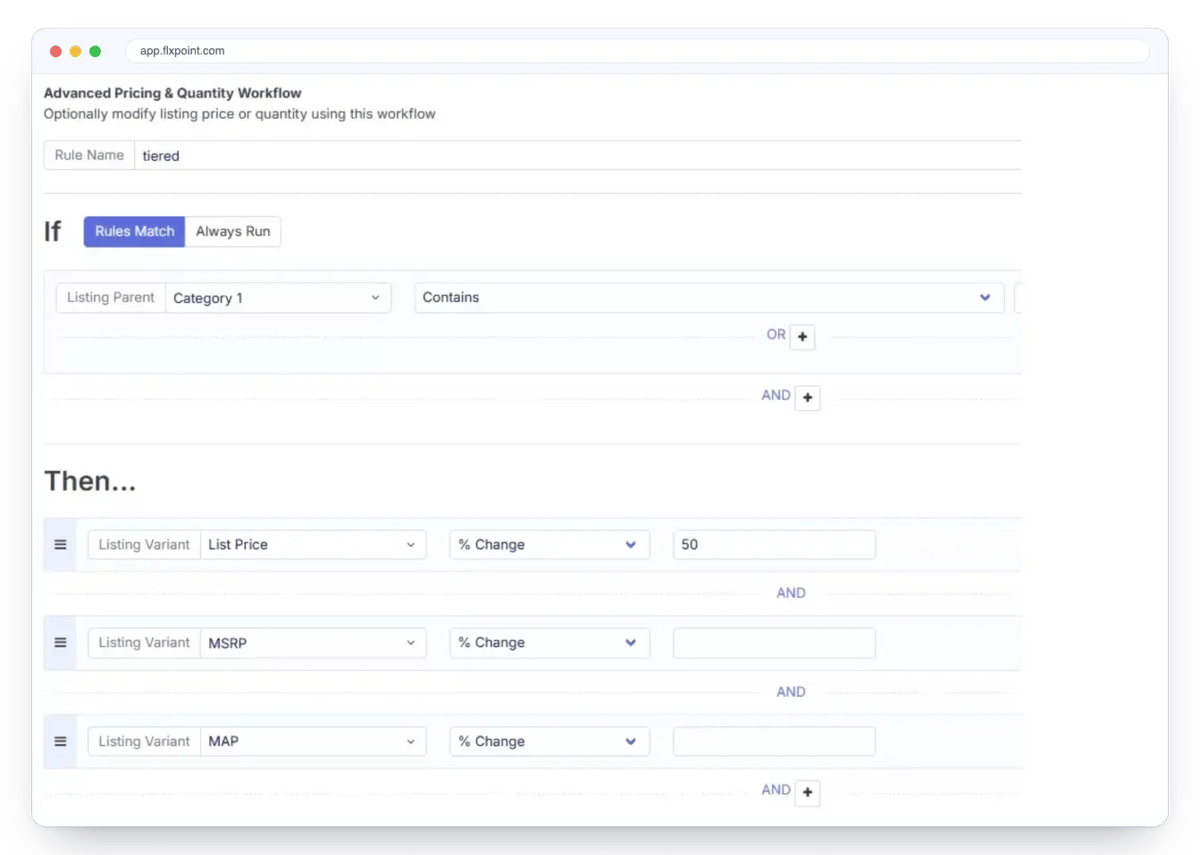Open the MSRP field dropdown

tap(313, 643)
